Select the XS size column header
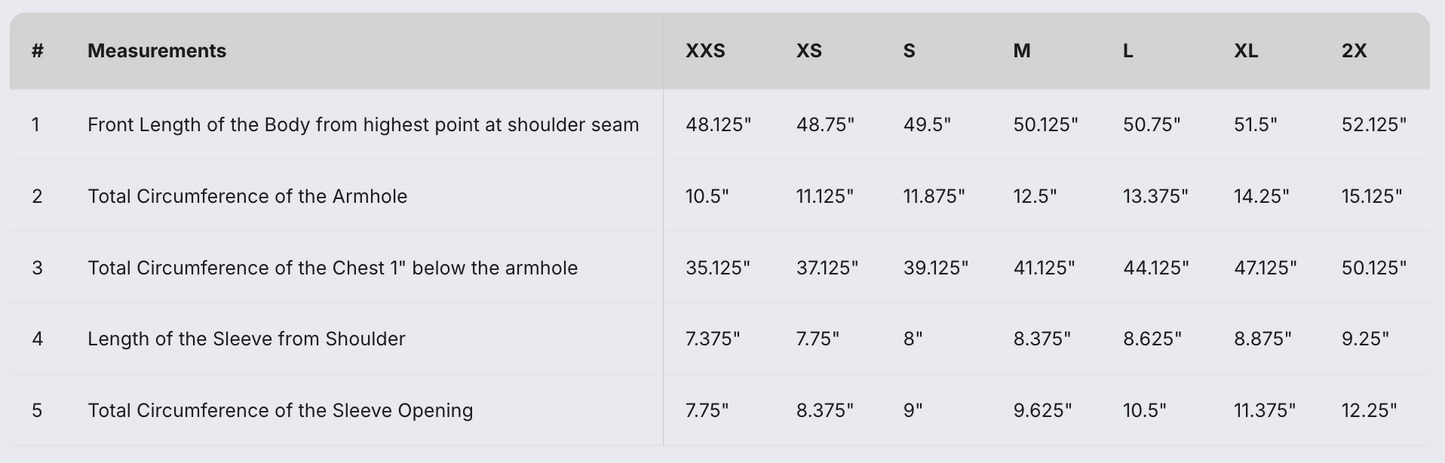Image resolution: width=1445 pixels, height=463 pixels. tap(809, 51)
